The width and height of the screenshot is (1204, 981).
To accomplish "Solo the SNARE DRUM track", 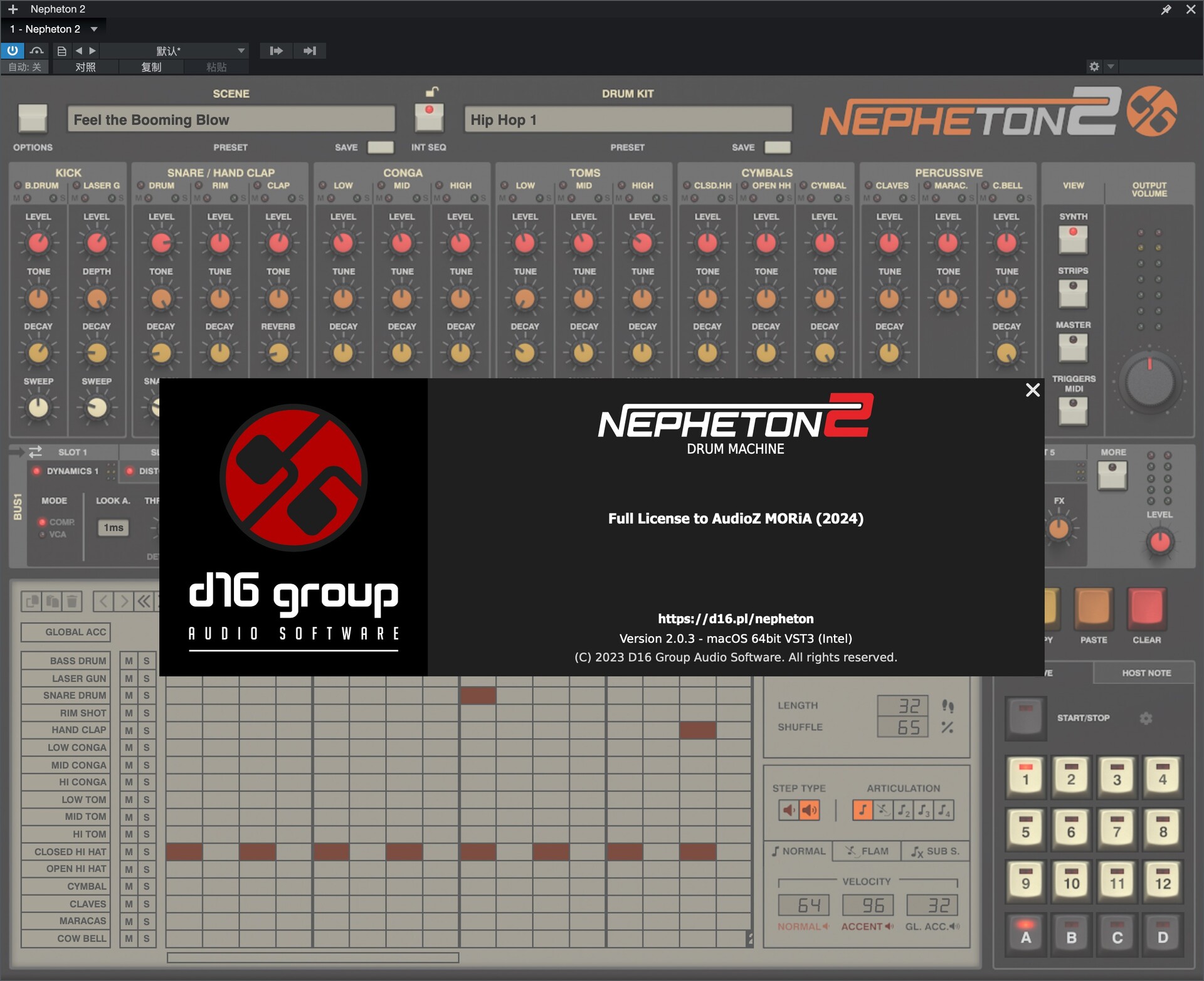I will point(146,695).
